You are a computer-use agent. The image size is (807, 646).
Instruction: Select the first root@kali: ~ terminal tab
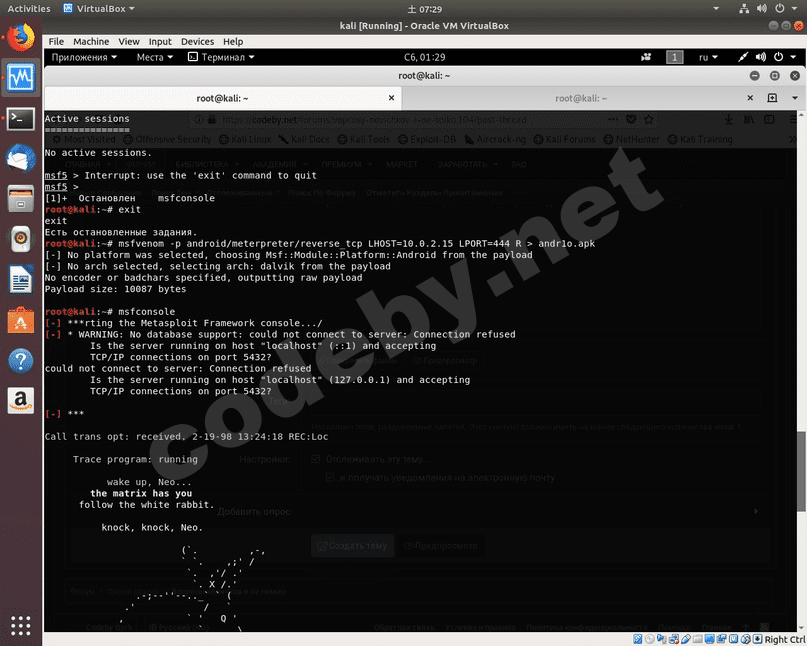tap(222, 98)
